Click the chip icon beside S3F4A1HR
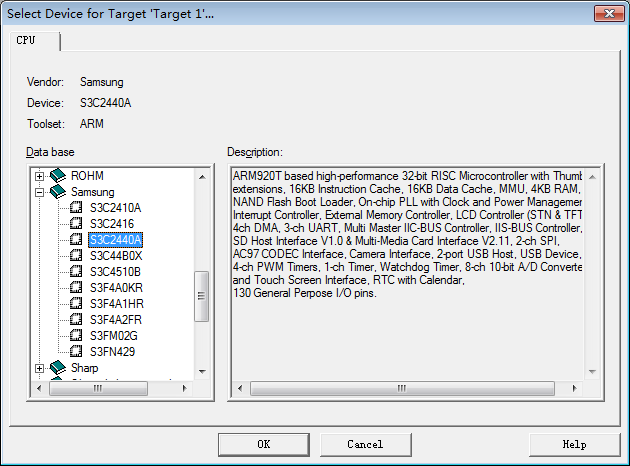 pos(76,304)
